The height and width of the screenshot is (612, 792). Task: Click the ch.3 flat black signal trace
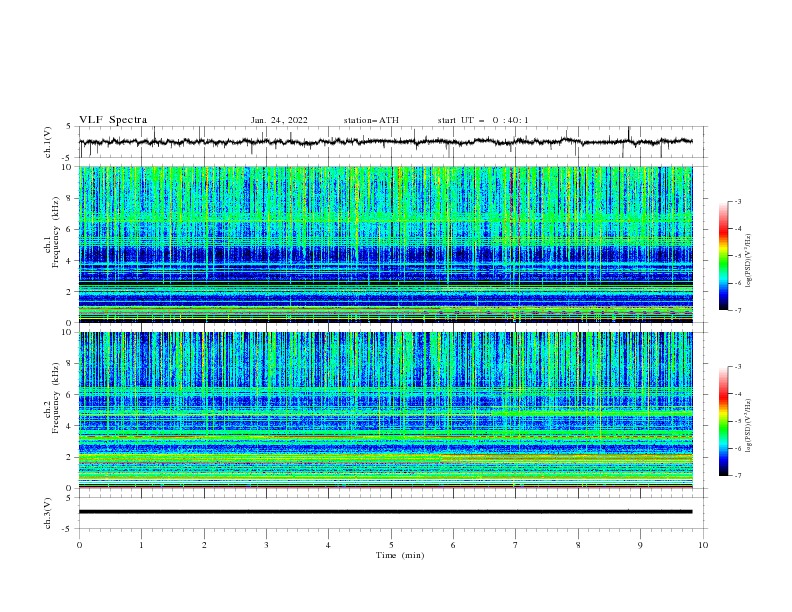(385, 512)
